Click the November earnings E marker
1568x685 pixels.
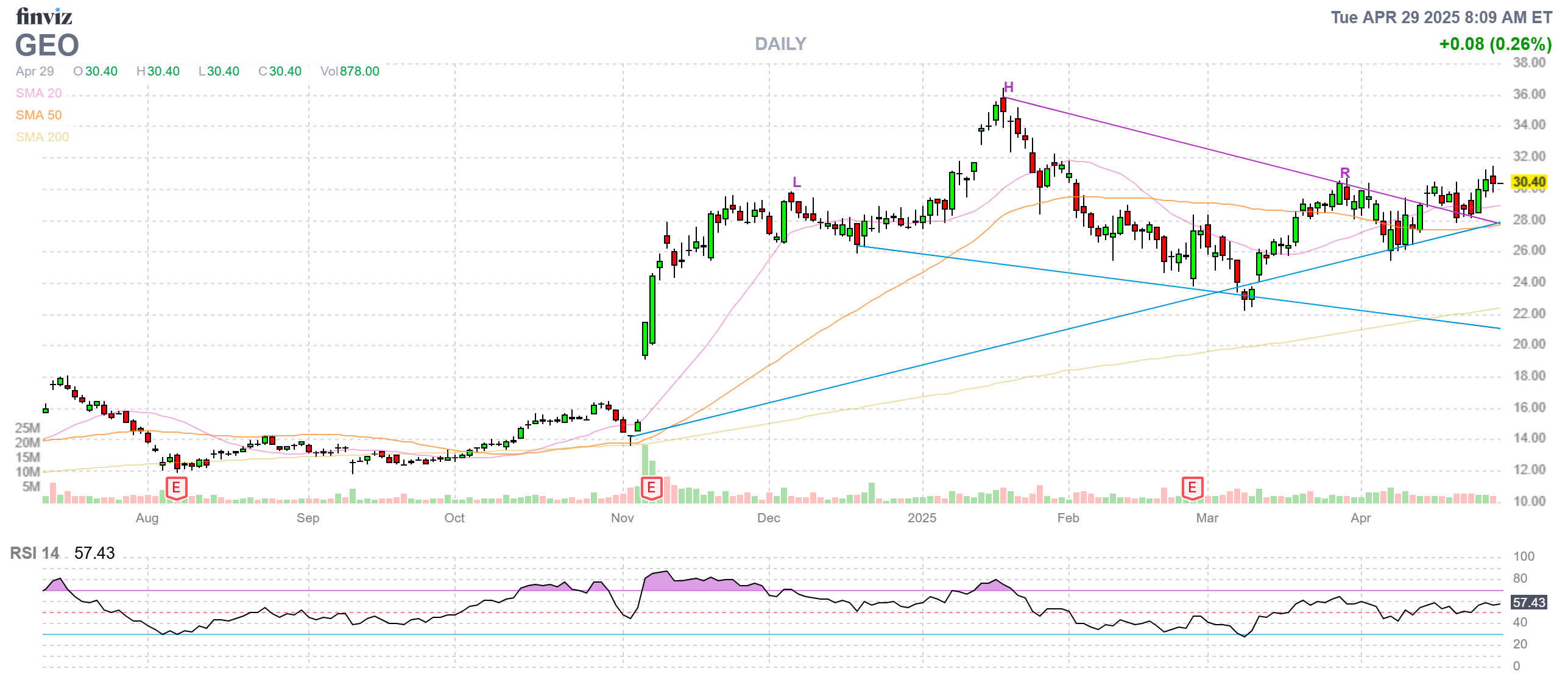point(651,488)
